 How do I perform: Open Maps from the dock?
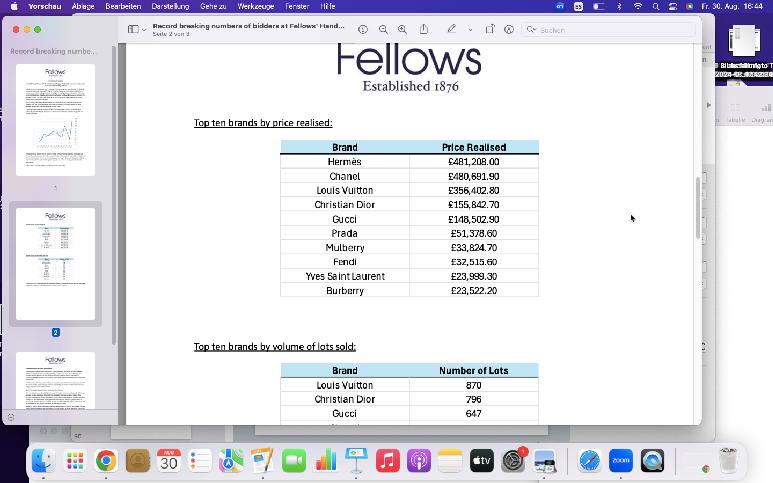pyautogui.click(x=231, y=461)
